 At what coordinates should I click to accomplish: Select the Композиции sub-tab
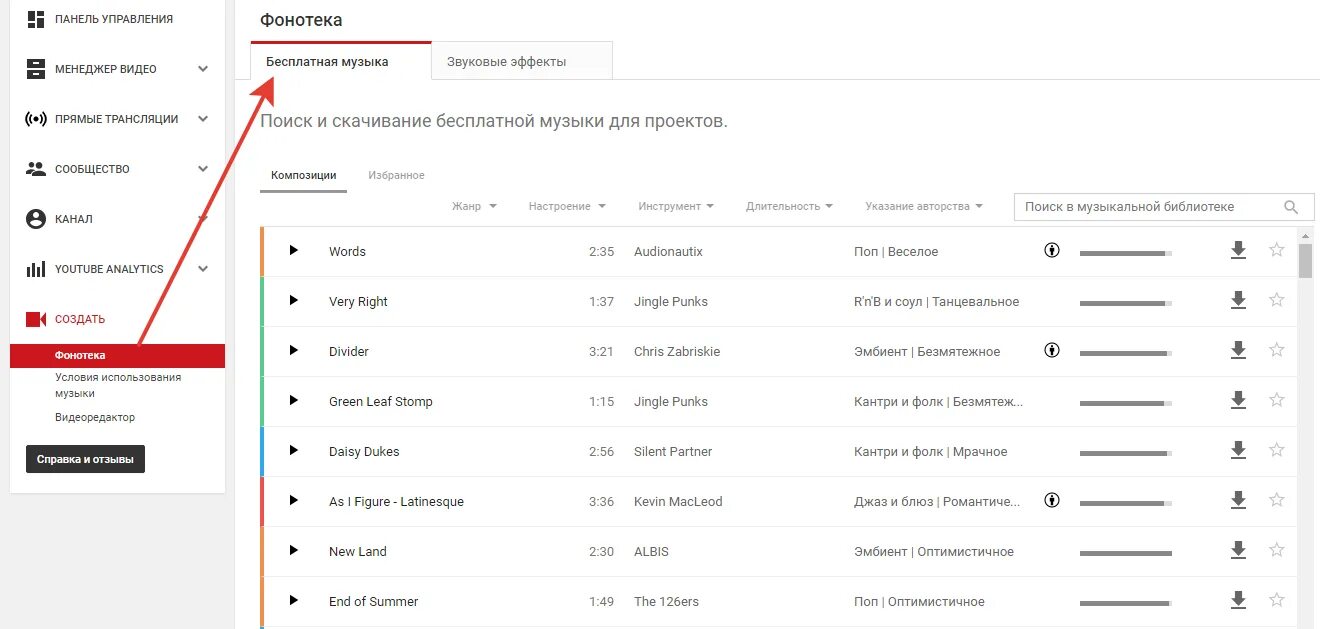click(304, 175)
